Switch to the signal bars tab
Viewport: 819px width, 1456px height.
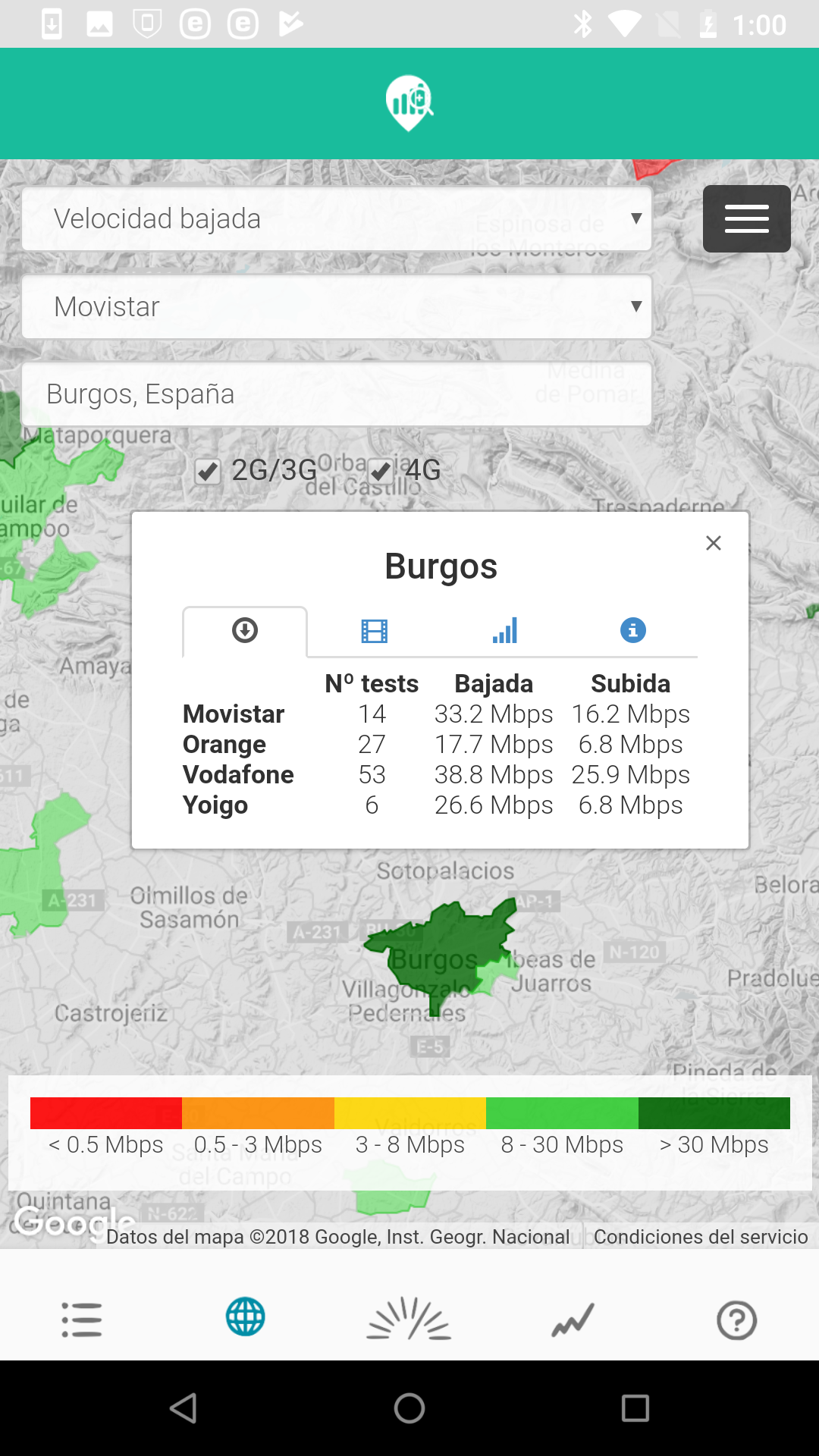pyautogui.click(x=505, y=630)
